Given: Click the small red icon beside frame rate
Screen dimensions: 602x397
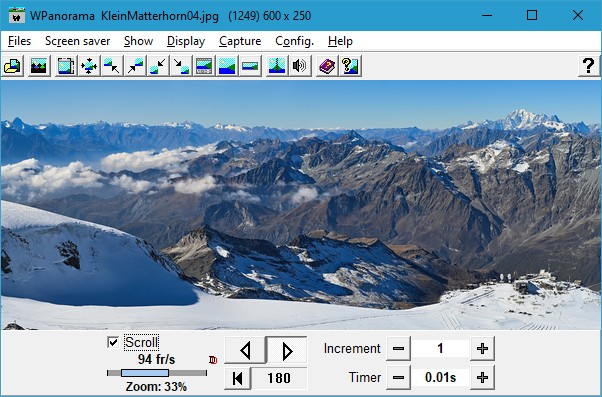Looking at the screenshot, I should tap(213, 360).
